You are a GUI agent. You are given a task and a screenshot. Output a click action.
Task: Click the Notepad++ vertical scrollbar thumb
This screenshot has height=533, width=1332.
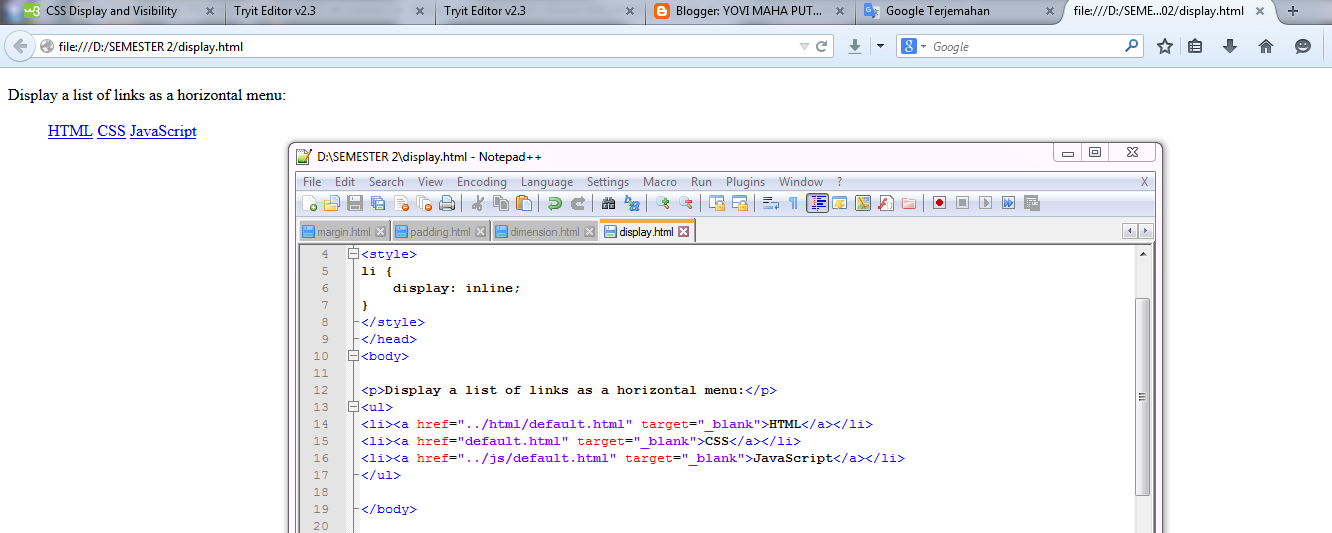click(x=1143, y=396)
